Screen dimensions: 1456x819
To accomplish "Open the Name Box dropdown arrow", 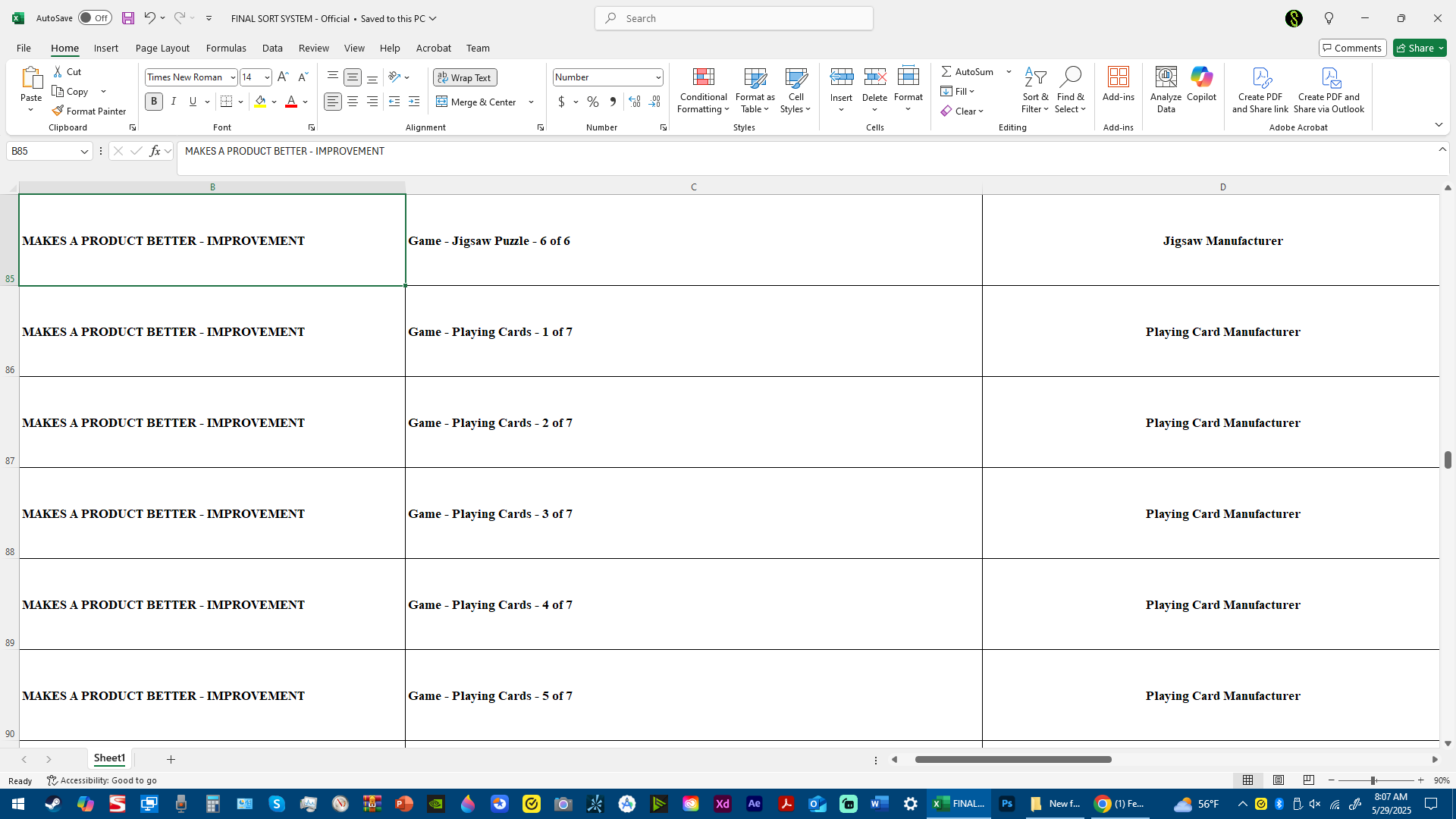I will [84, 152].
